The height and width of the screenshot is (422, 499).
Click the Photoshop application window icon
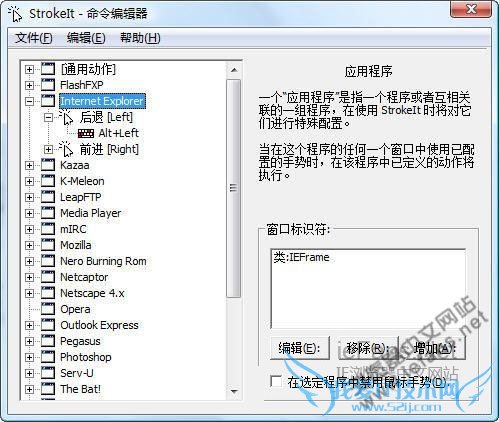coord(48,357)
